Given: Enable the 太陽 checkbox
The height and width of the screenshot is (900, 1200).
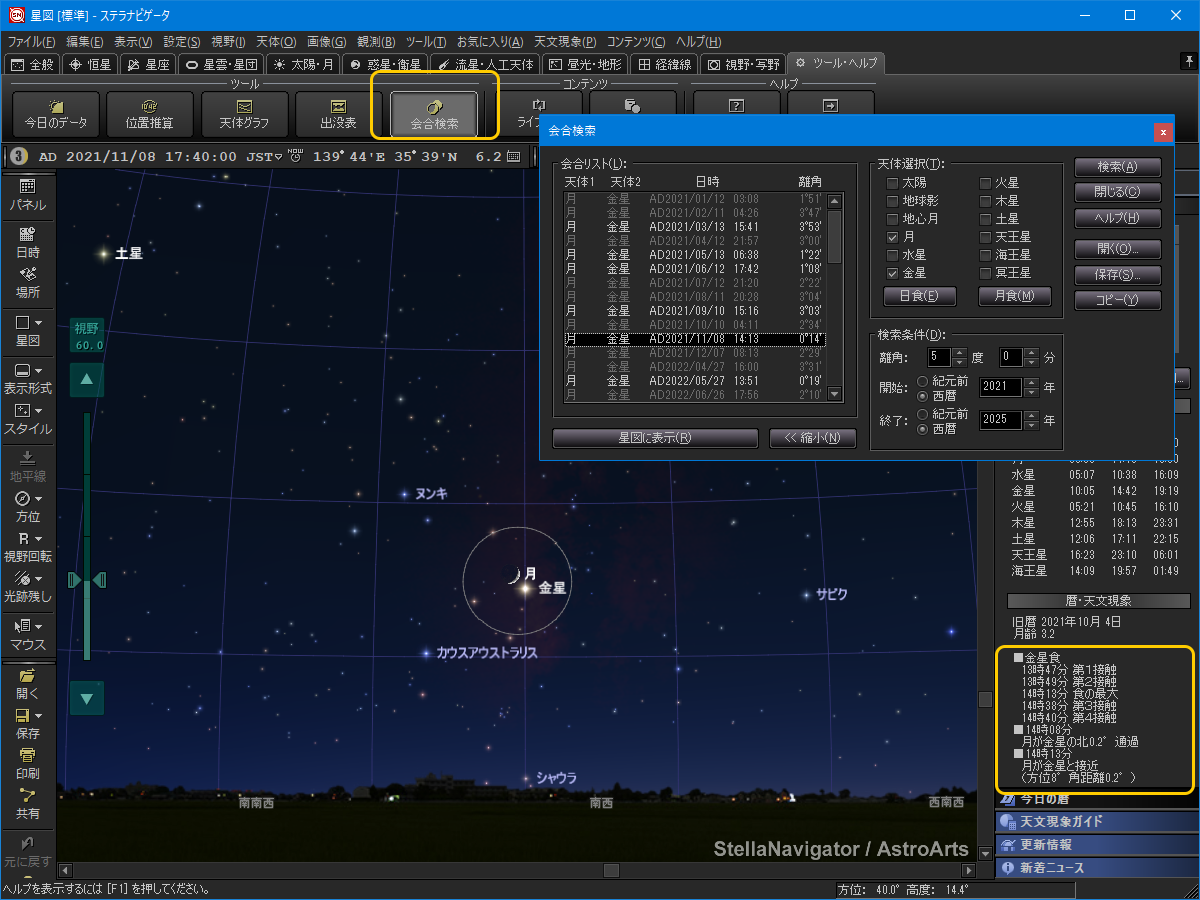Looking at the screenshot, I should coord(892,183).
